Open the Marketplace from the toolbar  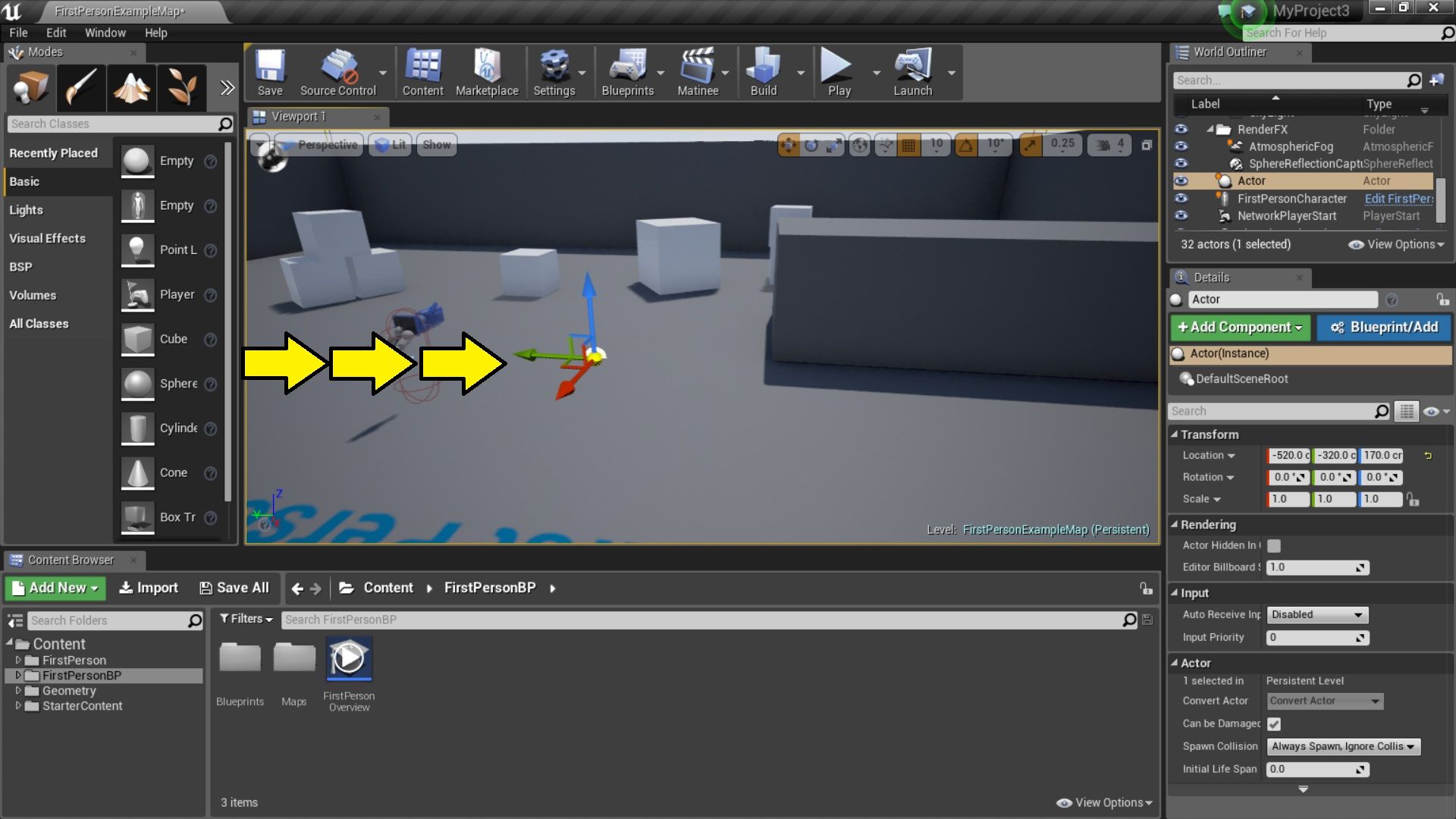pos(488,72)
